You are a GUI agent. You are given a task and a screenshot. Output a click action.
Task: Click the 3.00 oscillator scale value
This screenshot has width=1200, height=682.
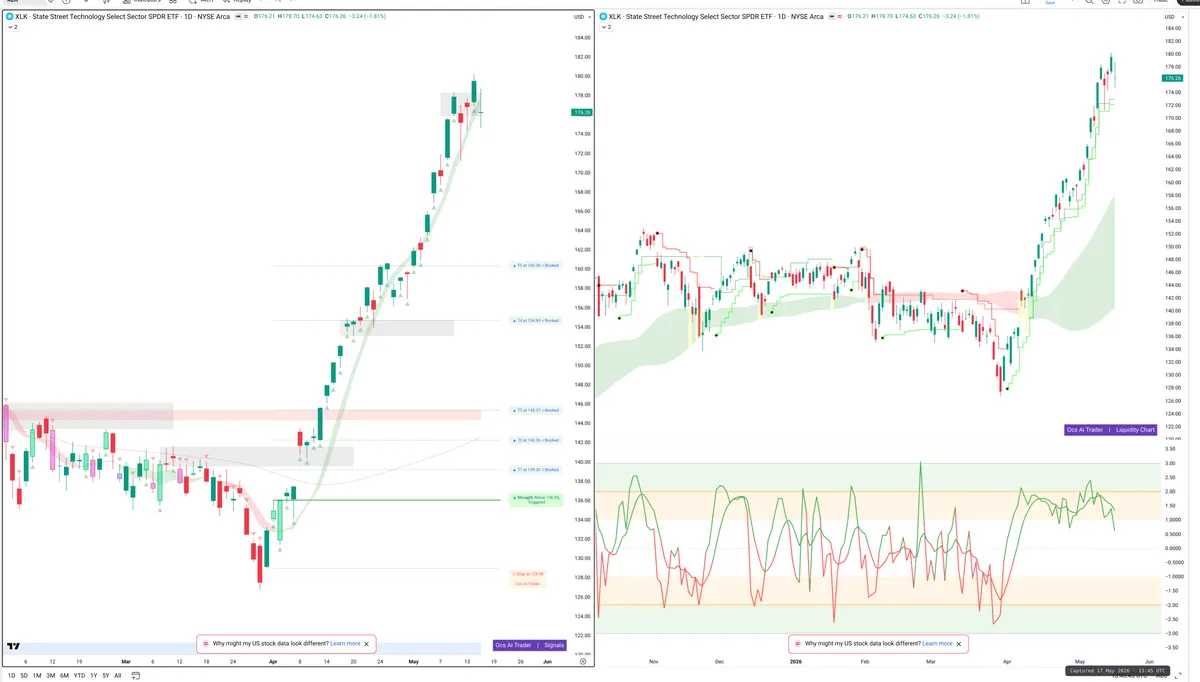(x=1171, y=463)
